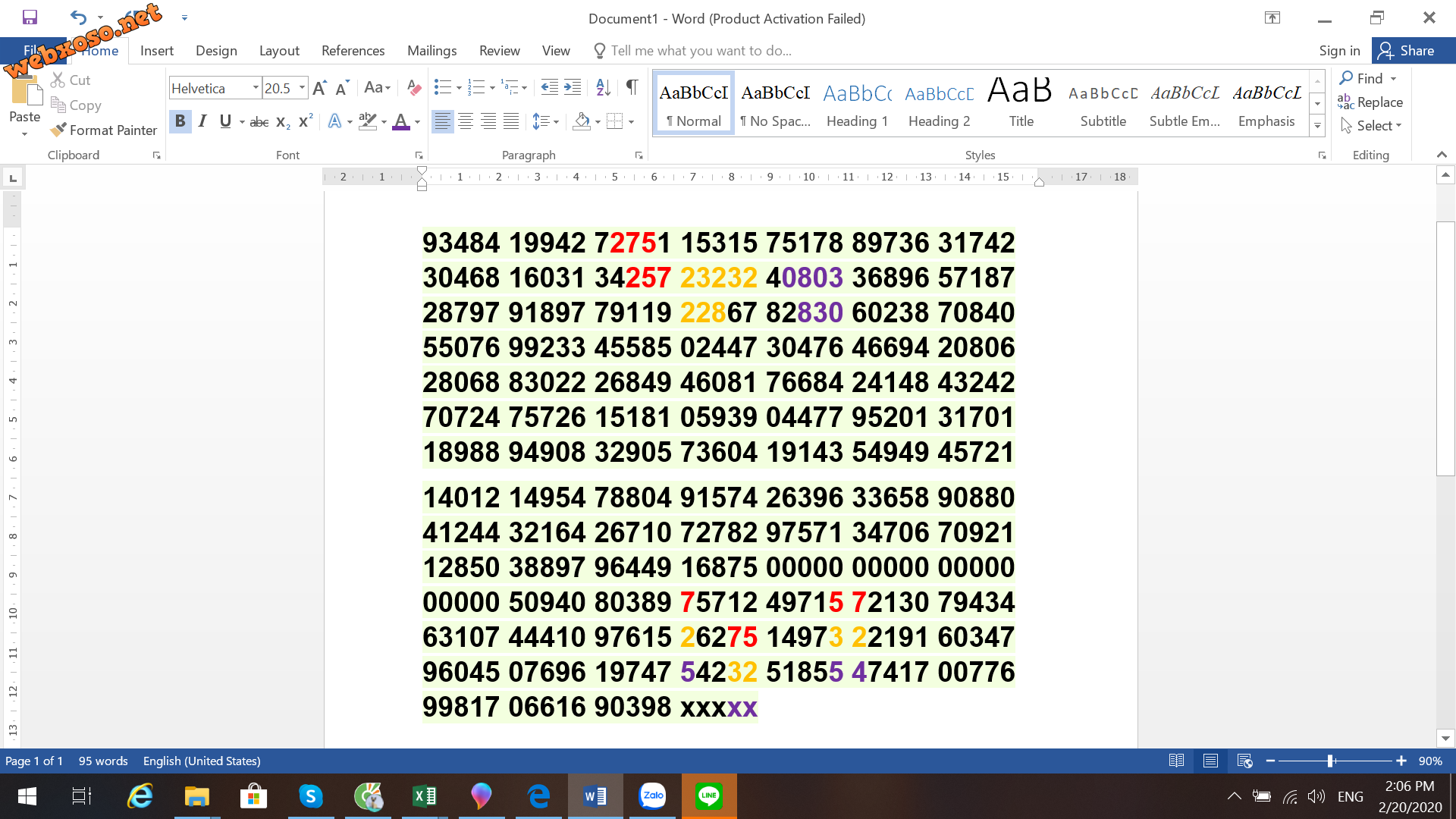
Task: Open Excel from the Windows taskbar
Action: [x=425, y=796]
